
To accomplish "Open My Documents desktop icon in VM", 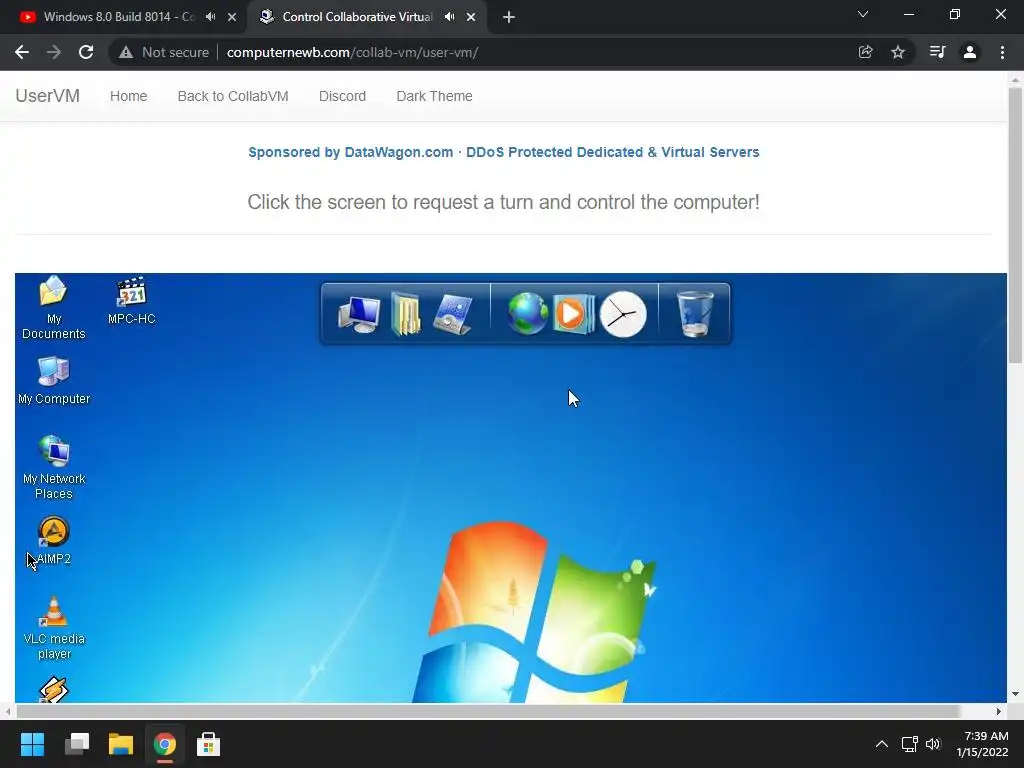I will pos(54,307).
